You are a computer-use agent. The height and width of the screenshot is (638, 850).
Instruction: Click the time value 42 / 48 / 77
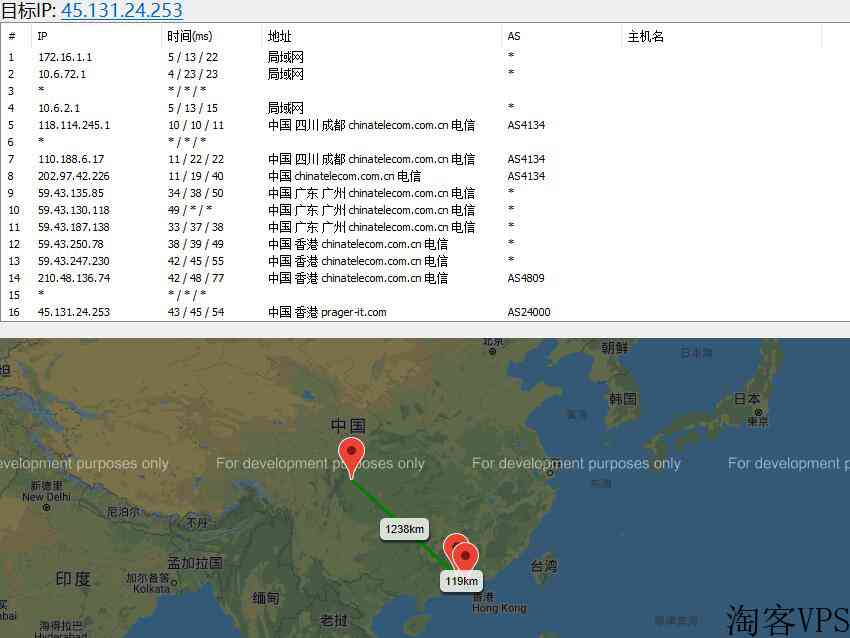pyautogui.click(x=196, y=278)
